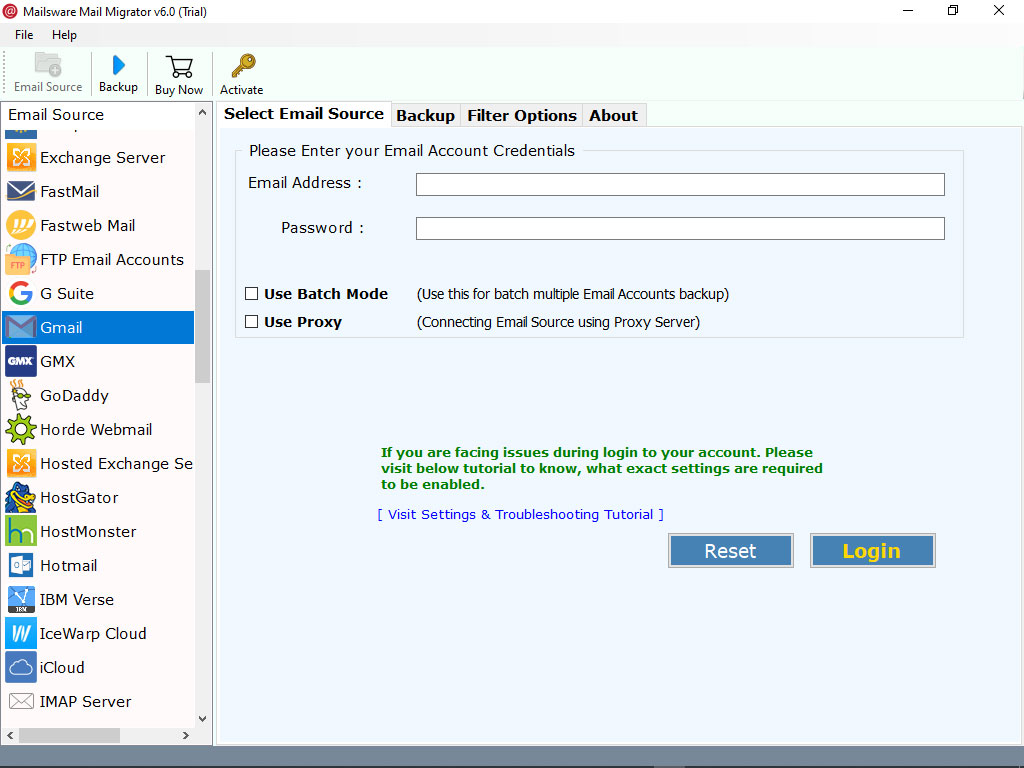Focus the Email Address input field
The width and height of the screenshot is (1024, 768).
[x=680, y=184]
